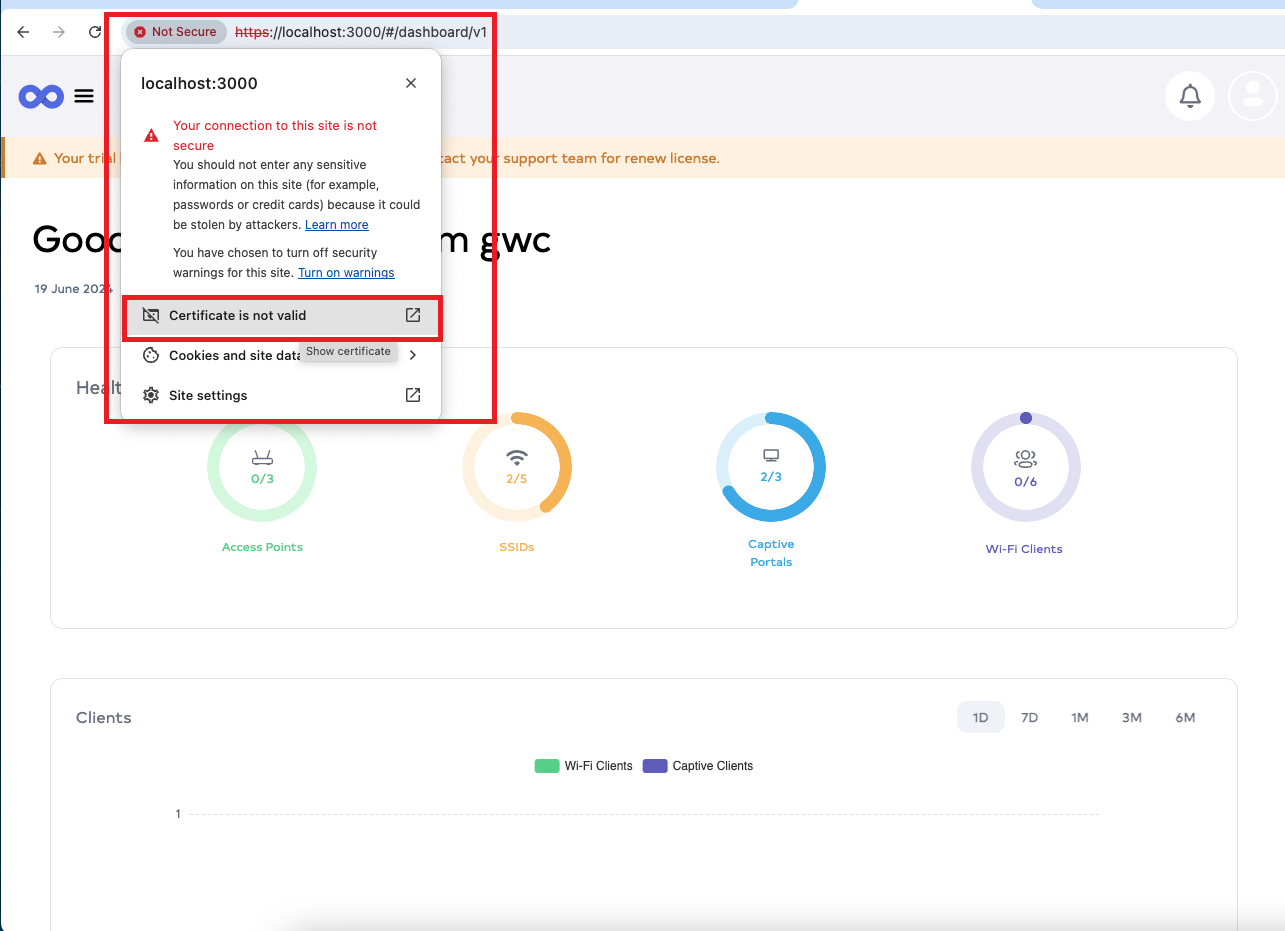Click the notification bell icon
Viewport: 1285px width, 931px height.
pos(1190,96)
